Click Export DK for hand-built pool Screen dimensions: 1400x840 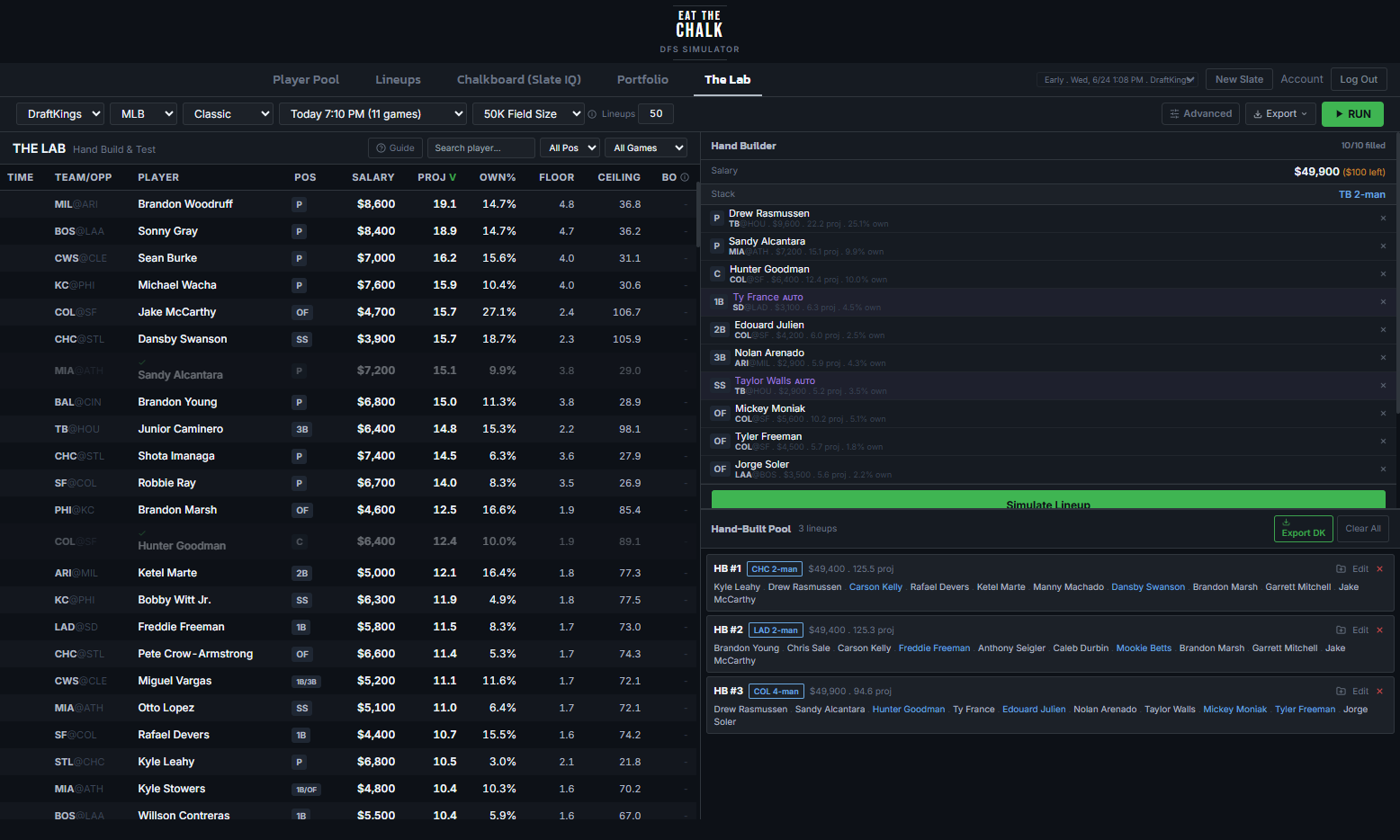click(1304, 529)
